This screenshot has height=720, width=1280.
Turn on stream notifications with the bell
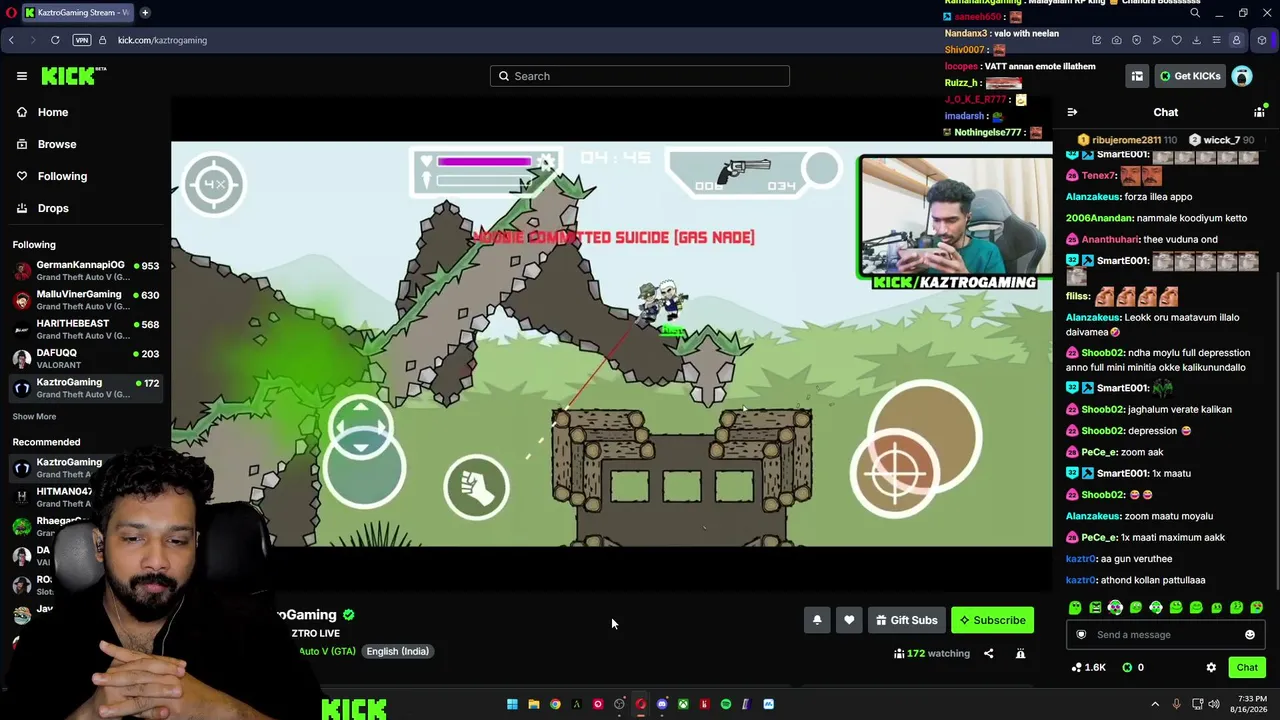[x=817, y=620]
